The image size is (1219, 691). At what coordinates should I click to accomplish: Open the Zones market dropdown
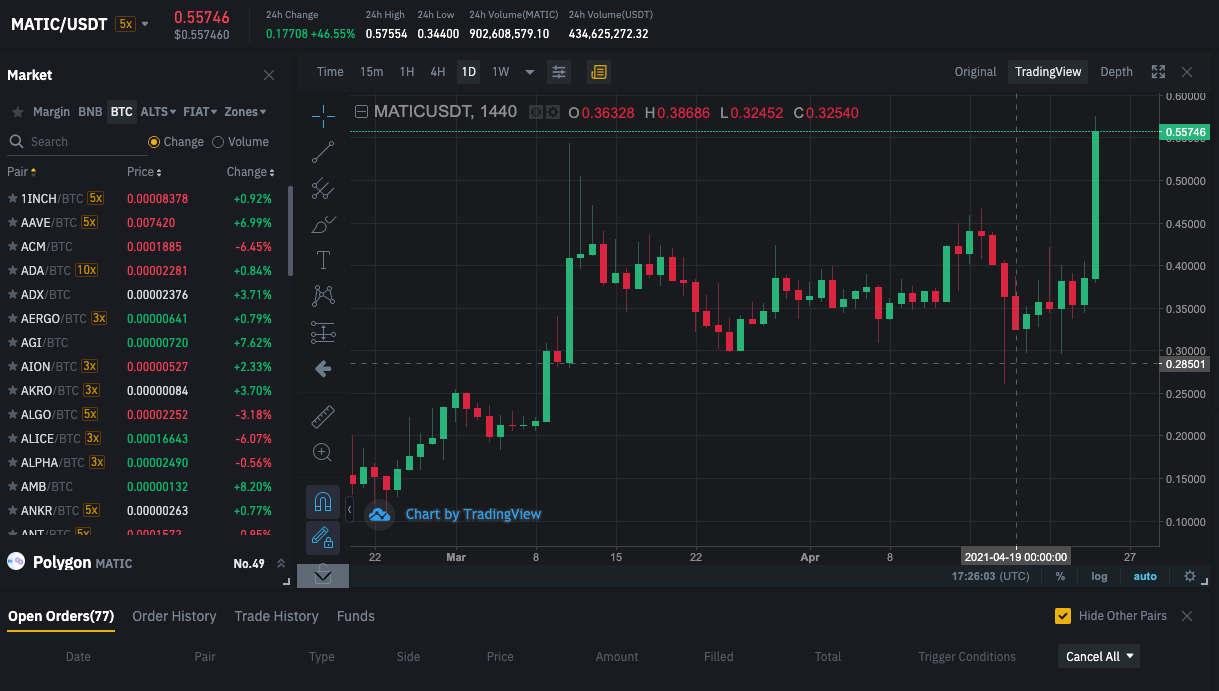pyautogui.click(x=245, y=112)
